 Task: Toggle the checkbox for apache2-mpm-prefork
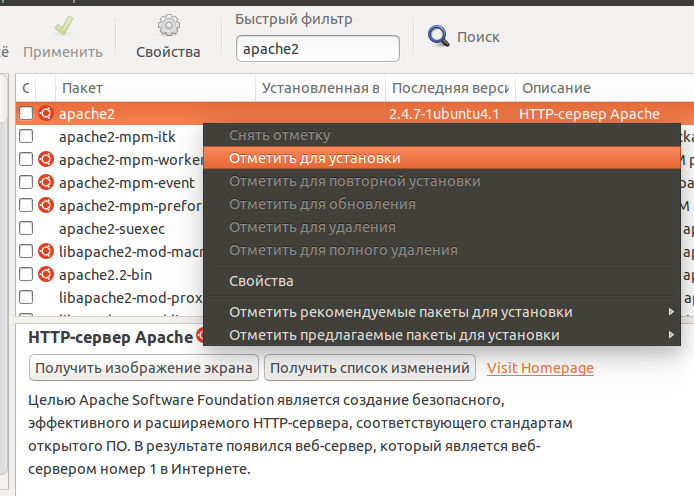pos(26,205)
